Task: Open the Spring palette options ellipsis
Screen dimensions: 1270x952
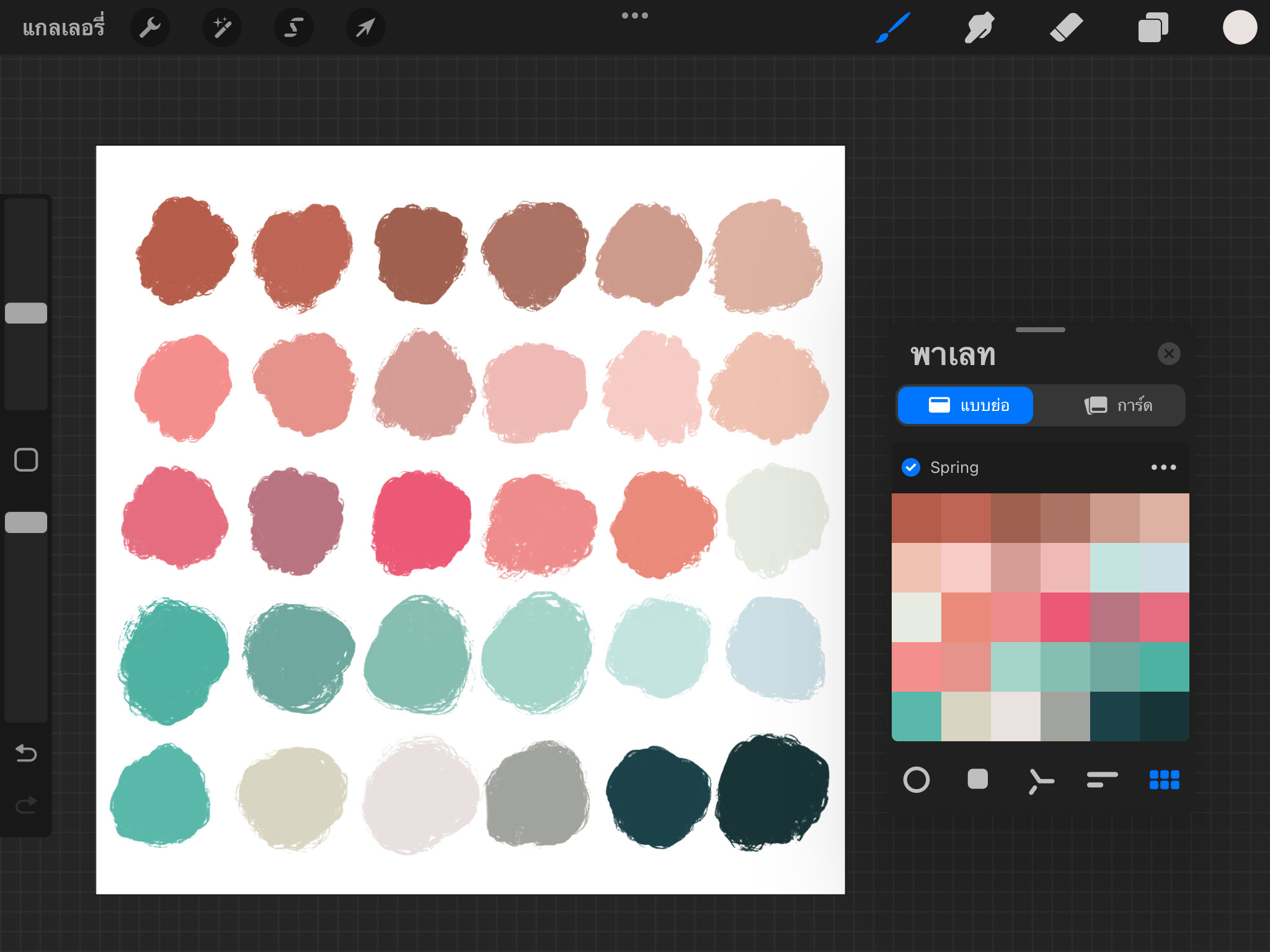Action: 1164,467
